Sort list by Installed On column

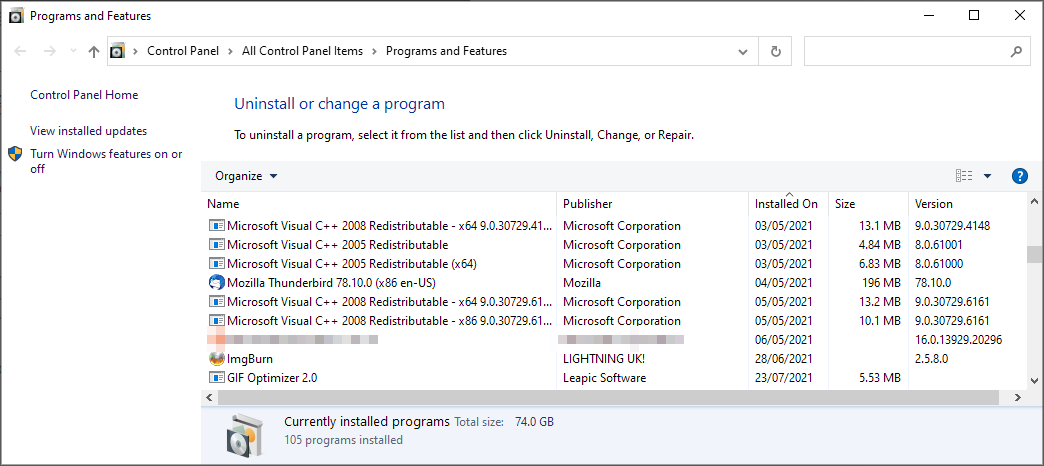(x=786, y=204)
